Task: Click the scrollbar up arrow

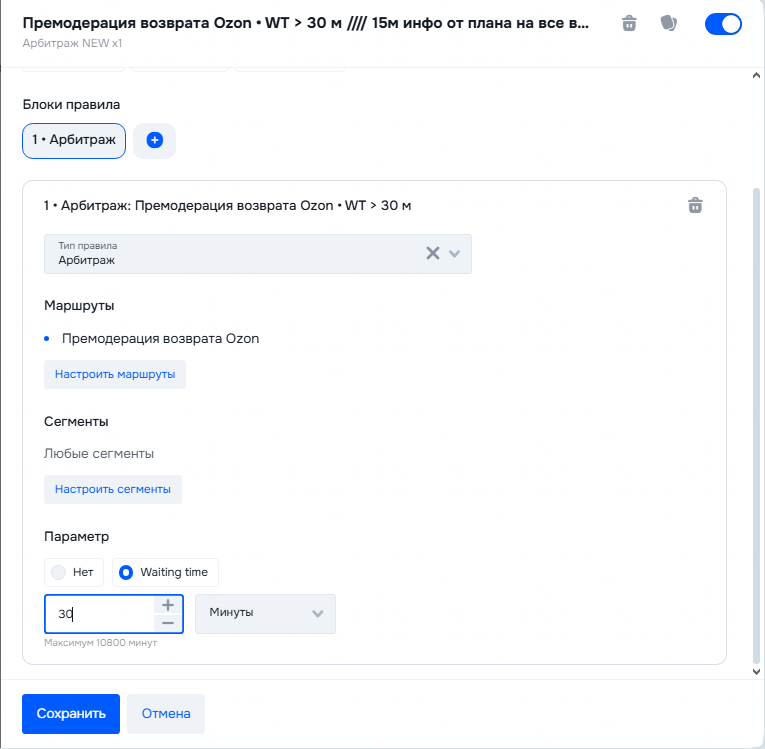Action: coord(756,75)
